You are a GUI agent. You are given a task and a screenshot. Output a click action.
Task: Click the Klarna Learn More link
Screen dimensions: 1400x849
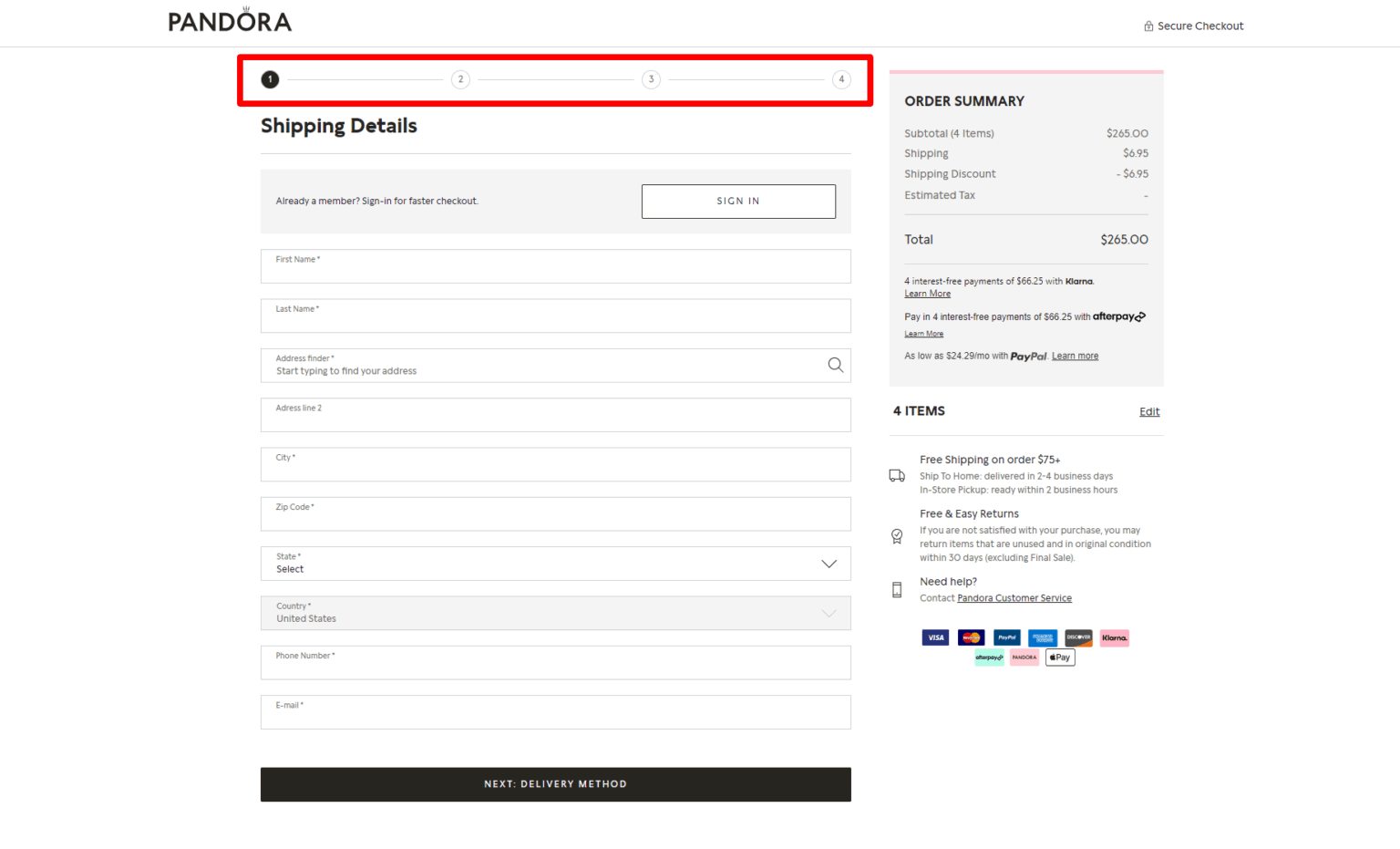927,293
